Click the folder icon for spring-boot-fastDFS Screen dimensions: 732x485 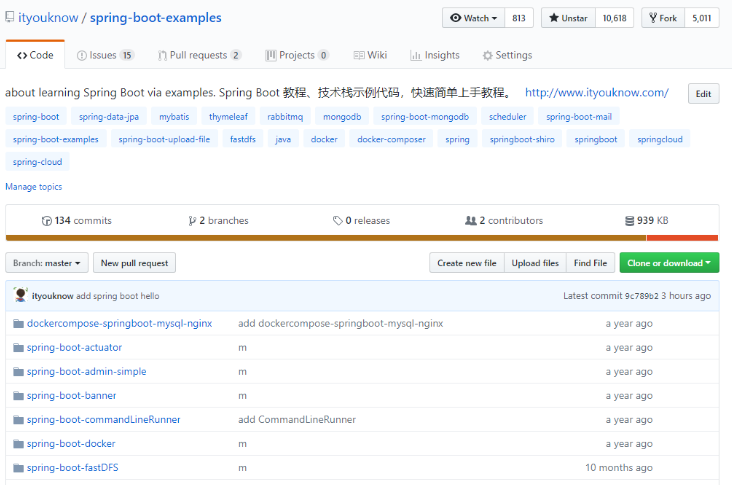point(18,468)
